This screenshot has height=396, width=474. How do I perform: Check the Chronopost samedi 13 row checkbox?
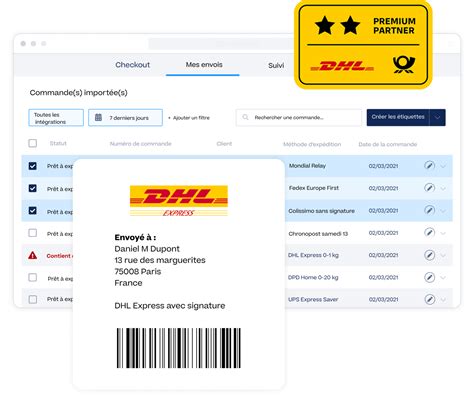(x=33, y=233)
